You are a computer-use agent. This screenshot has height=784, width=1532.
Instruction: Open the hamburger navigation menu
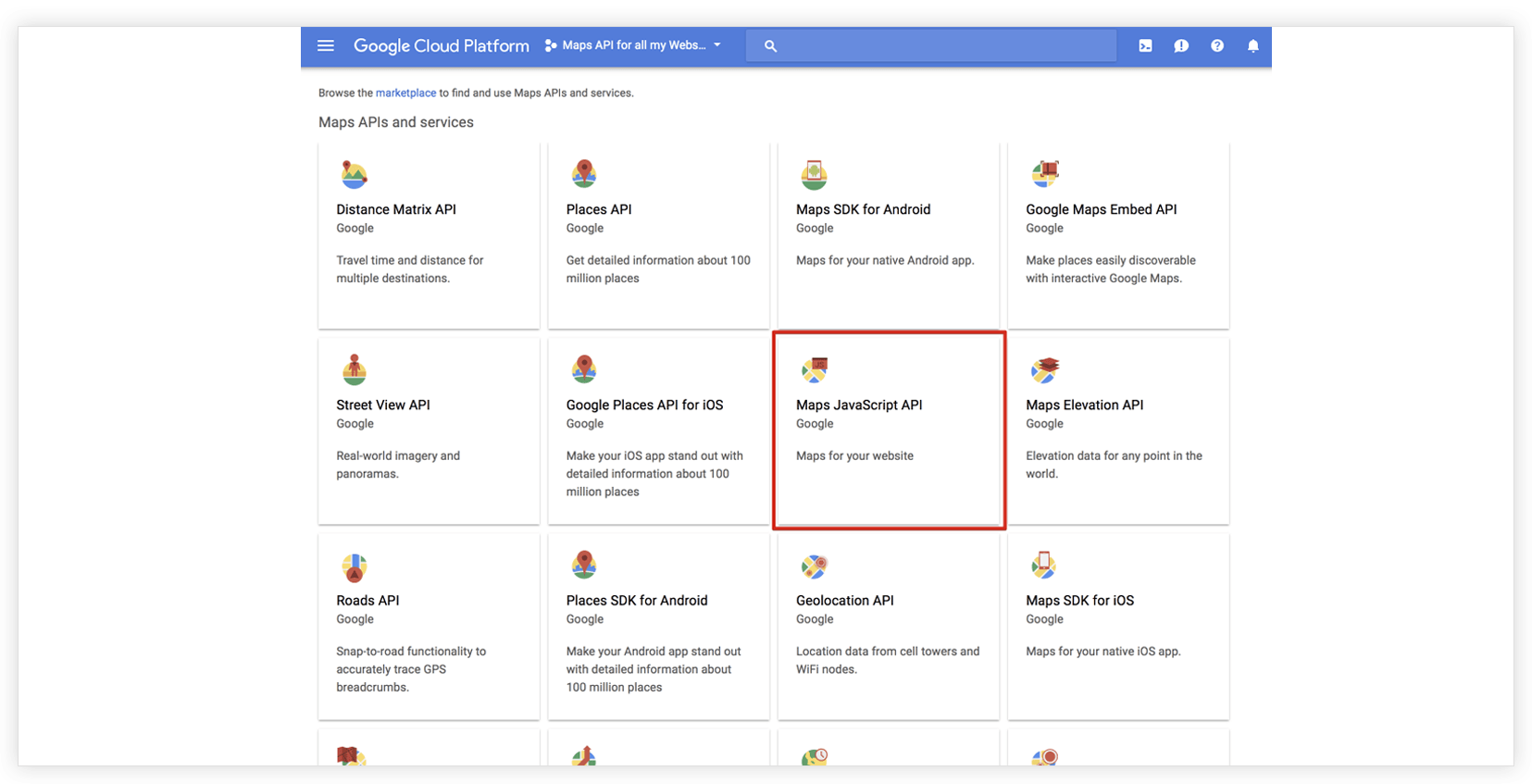326,45
